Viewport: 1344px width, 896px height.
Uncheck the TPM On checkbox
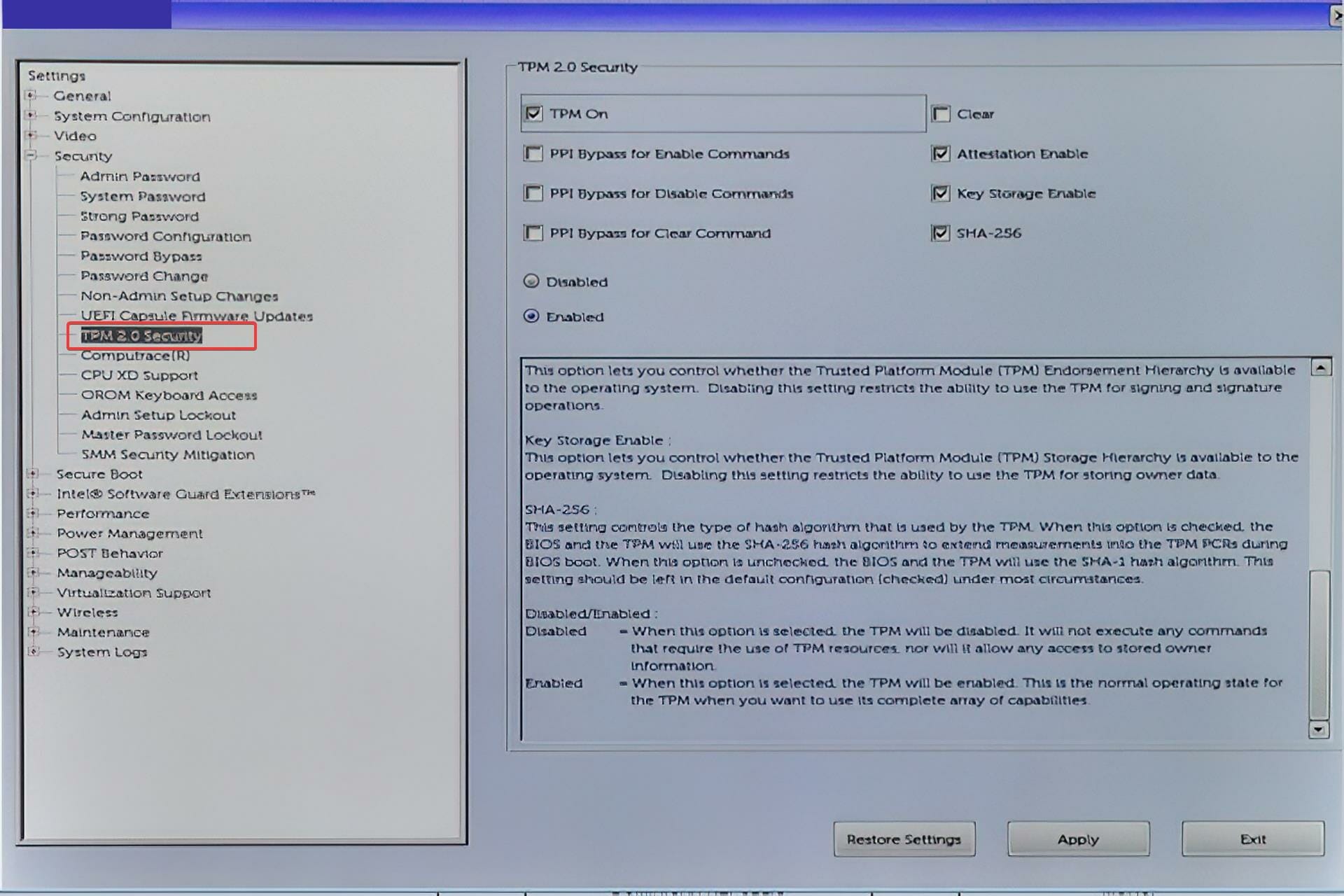pyautogui.click(x=533, y=113)
